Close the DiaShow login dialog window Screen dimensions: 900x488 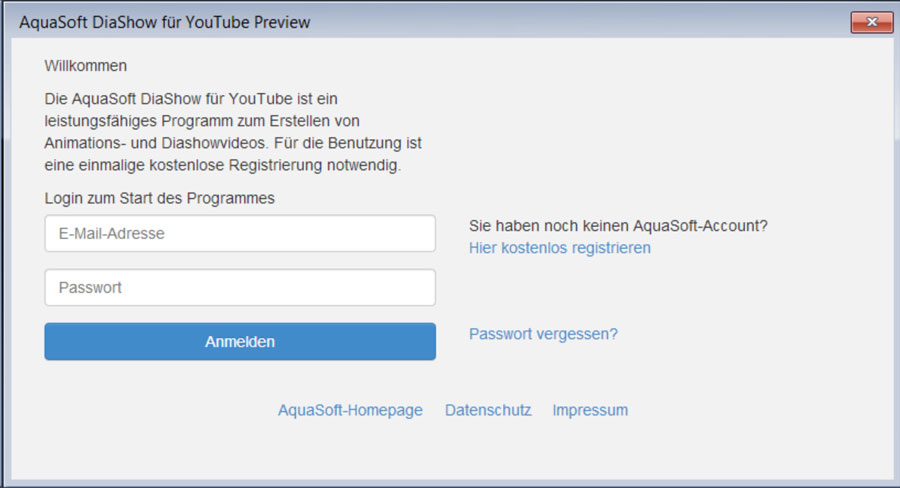[x=871, y=22]
